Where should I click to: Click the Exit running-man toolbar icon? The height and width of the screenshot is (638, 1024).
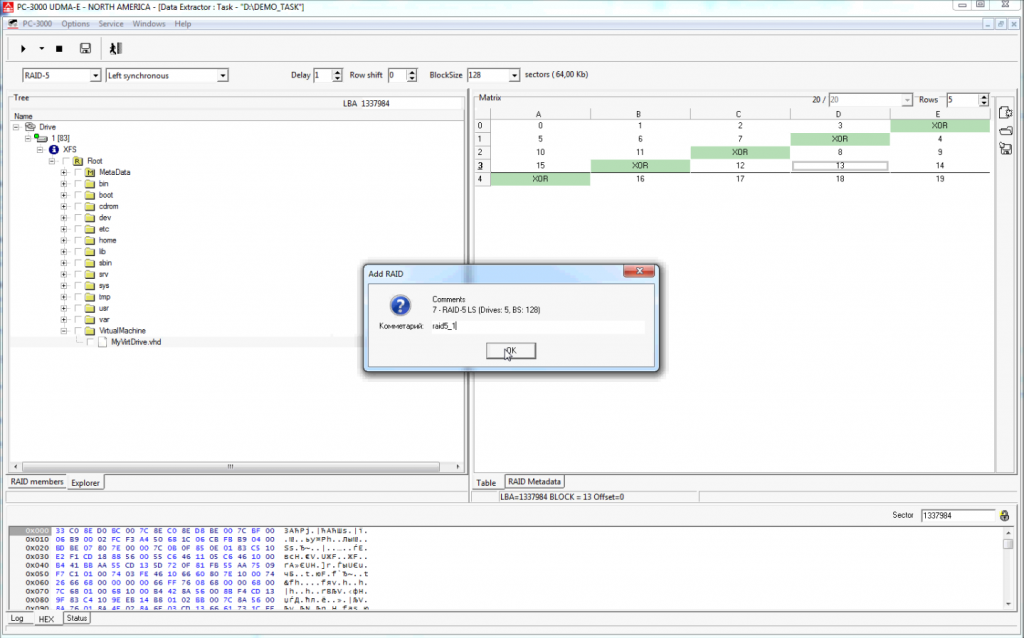click(x=115, y=48)
